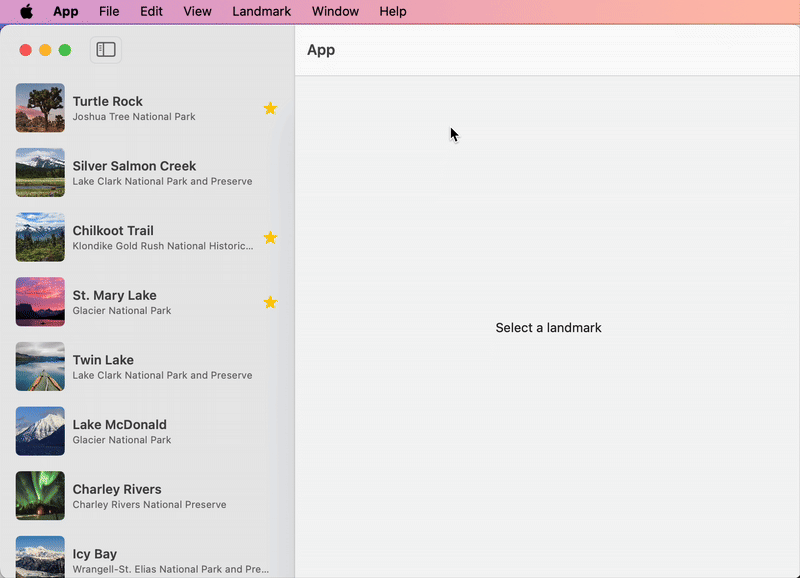Open the Edit menu
The image size is (800, 578).
tap(151, 12)
